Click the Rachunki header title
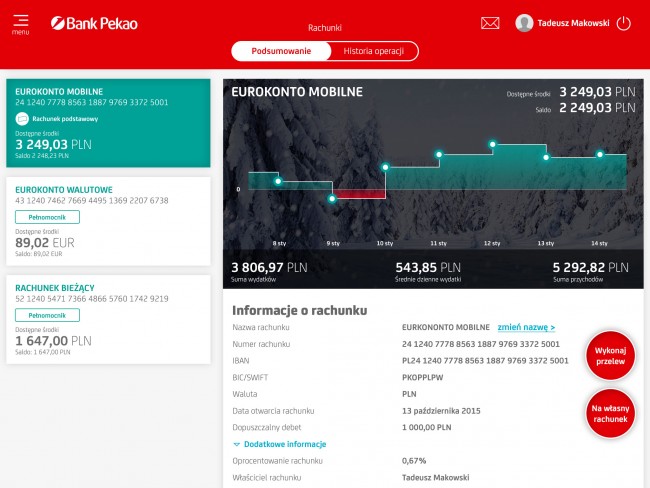 coord(325,28)
